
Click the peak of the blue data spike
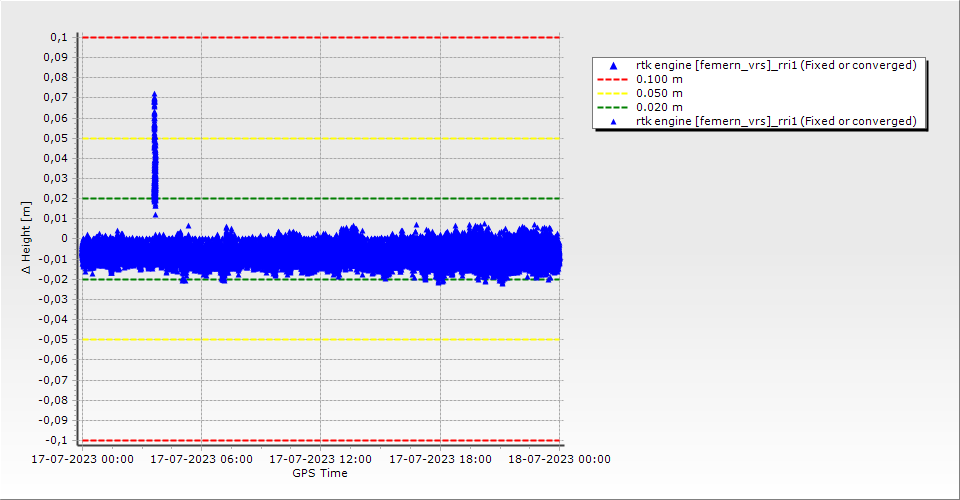coord(154,95)
